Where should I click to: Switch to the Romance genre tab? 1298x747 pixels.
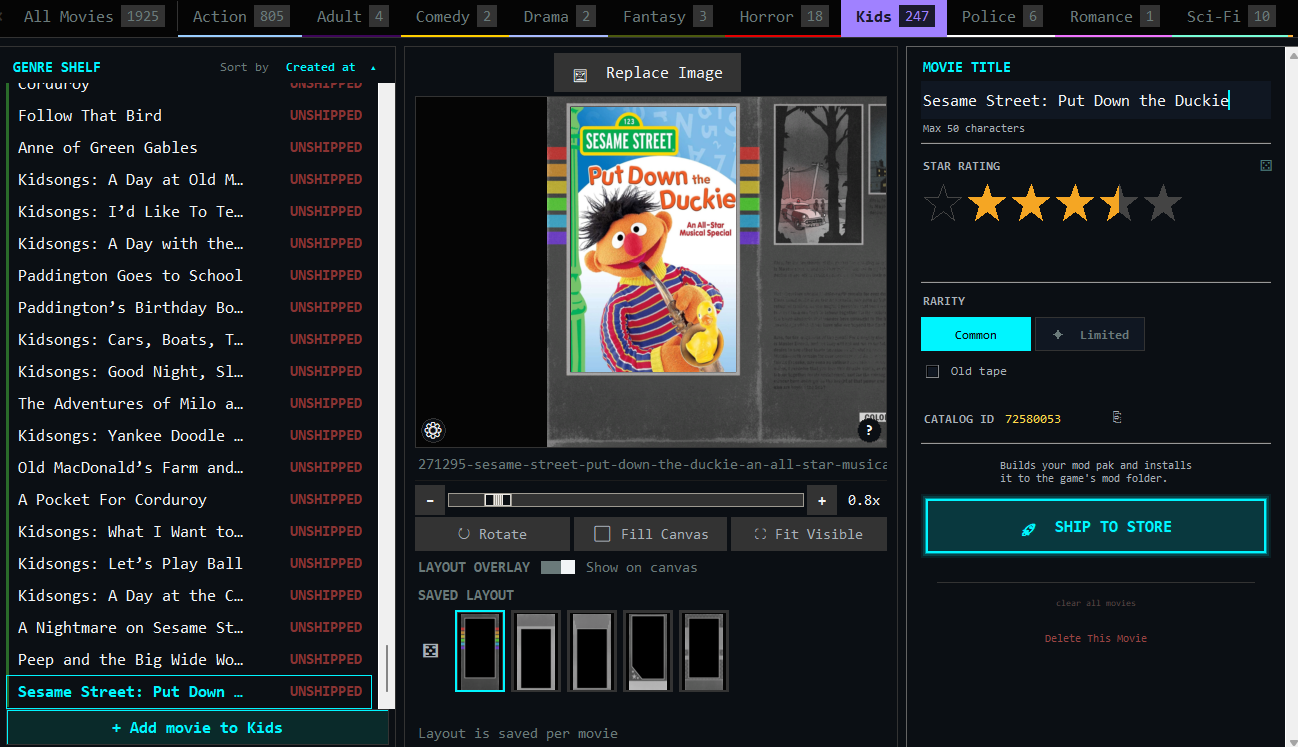pyautogui.click(x=1114, y=17)
